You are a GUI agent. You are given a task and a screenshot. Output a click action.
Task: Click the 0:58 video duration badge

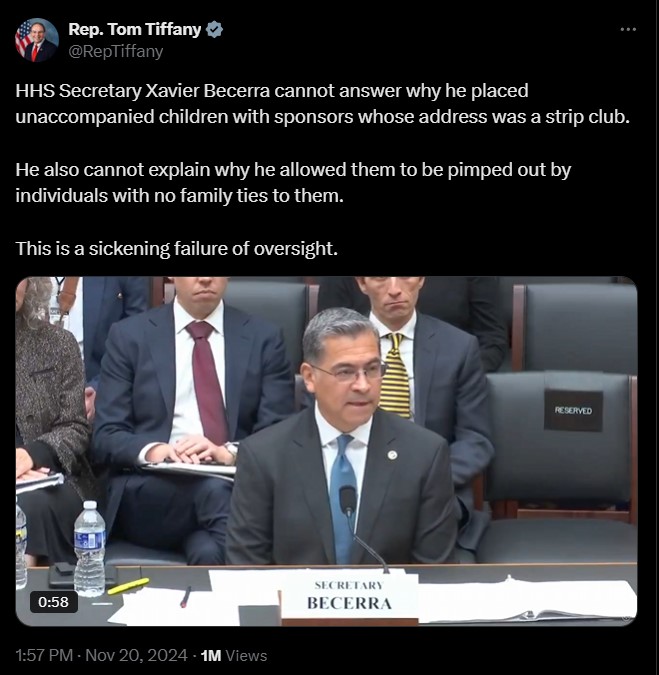[54, 601]
